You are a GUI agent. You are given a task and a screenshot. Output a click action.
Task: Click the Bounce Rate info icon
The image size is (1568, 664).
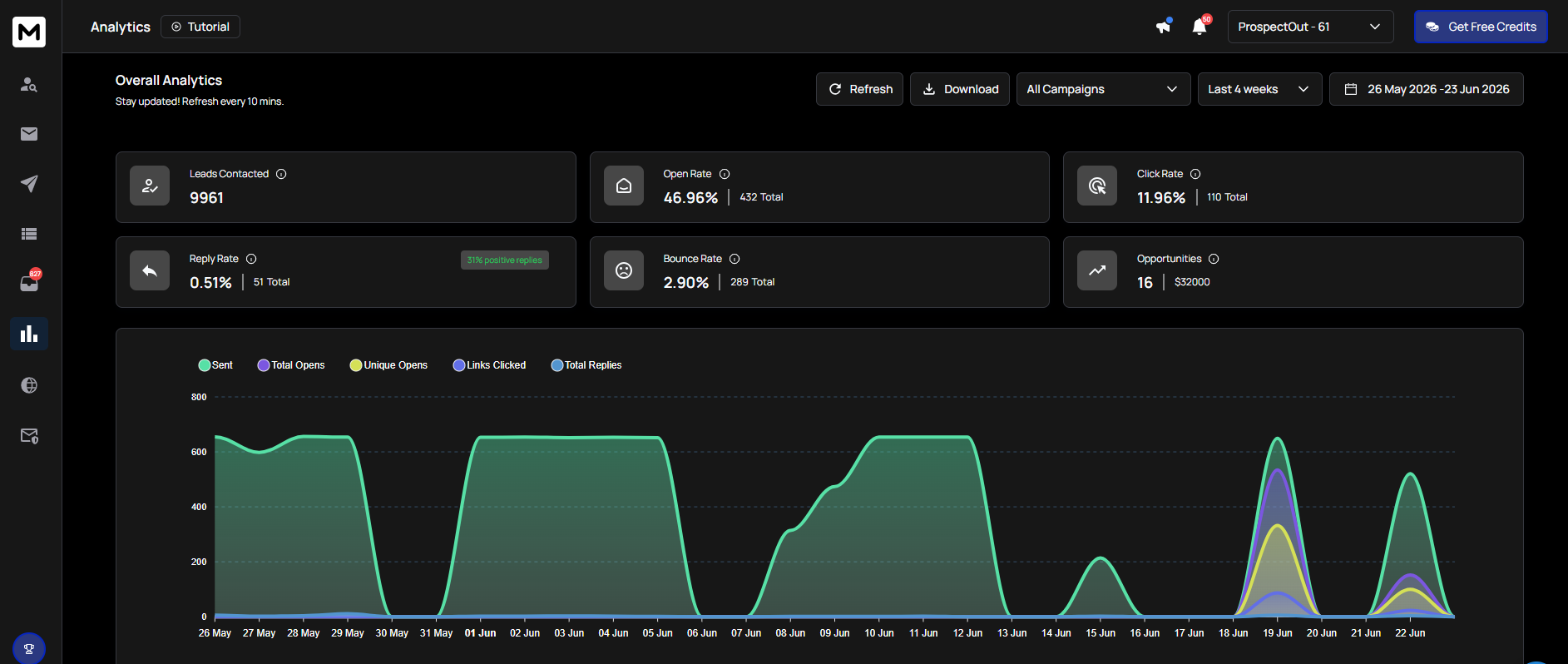click(735, 259)
